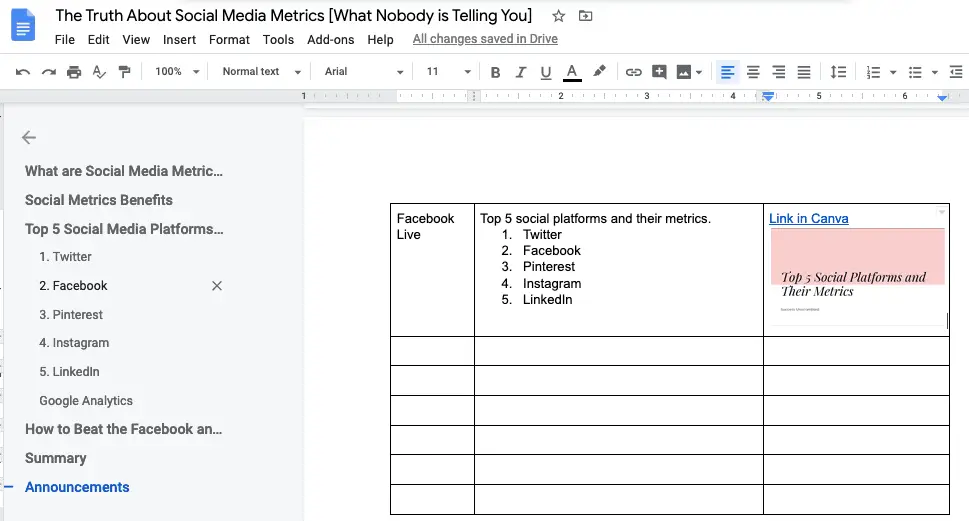Go to Top 5 Social Media Platforms heading
Viewport: 969px width, 521px height.
124,229
